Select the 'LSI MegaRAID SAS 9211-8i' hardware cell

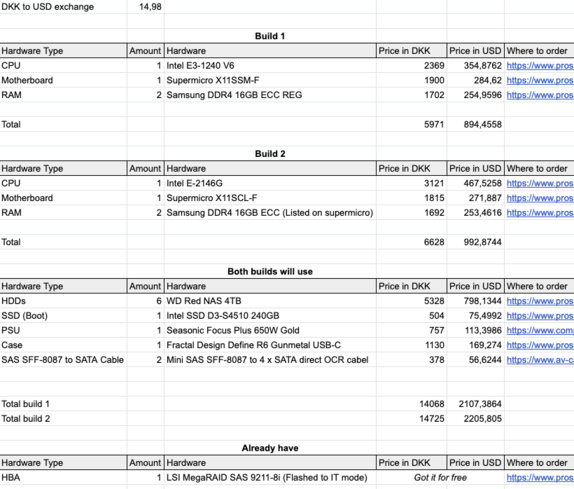[x=270, y=477]
